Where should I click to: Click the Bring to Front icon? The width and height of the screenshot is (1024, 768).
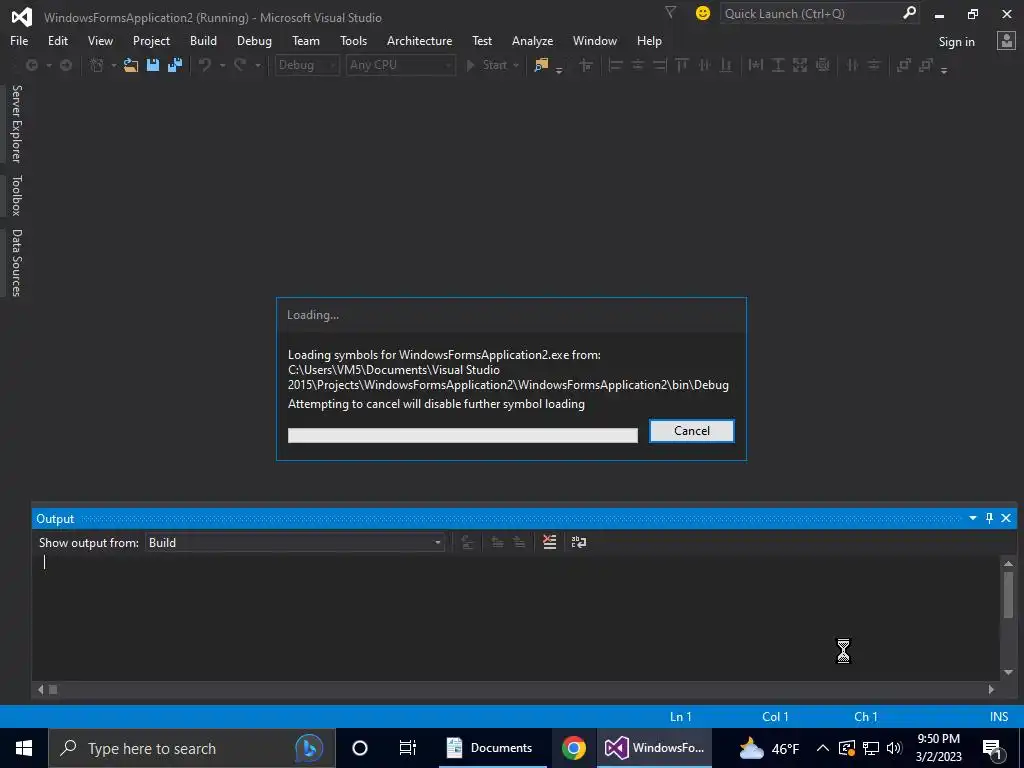pos(904,65)
